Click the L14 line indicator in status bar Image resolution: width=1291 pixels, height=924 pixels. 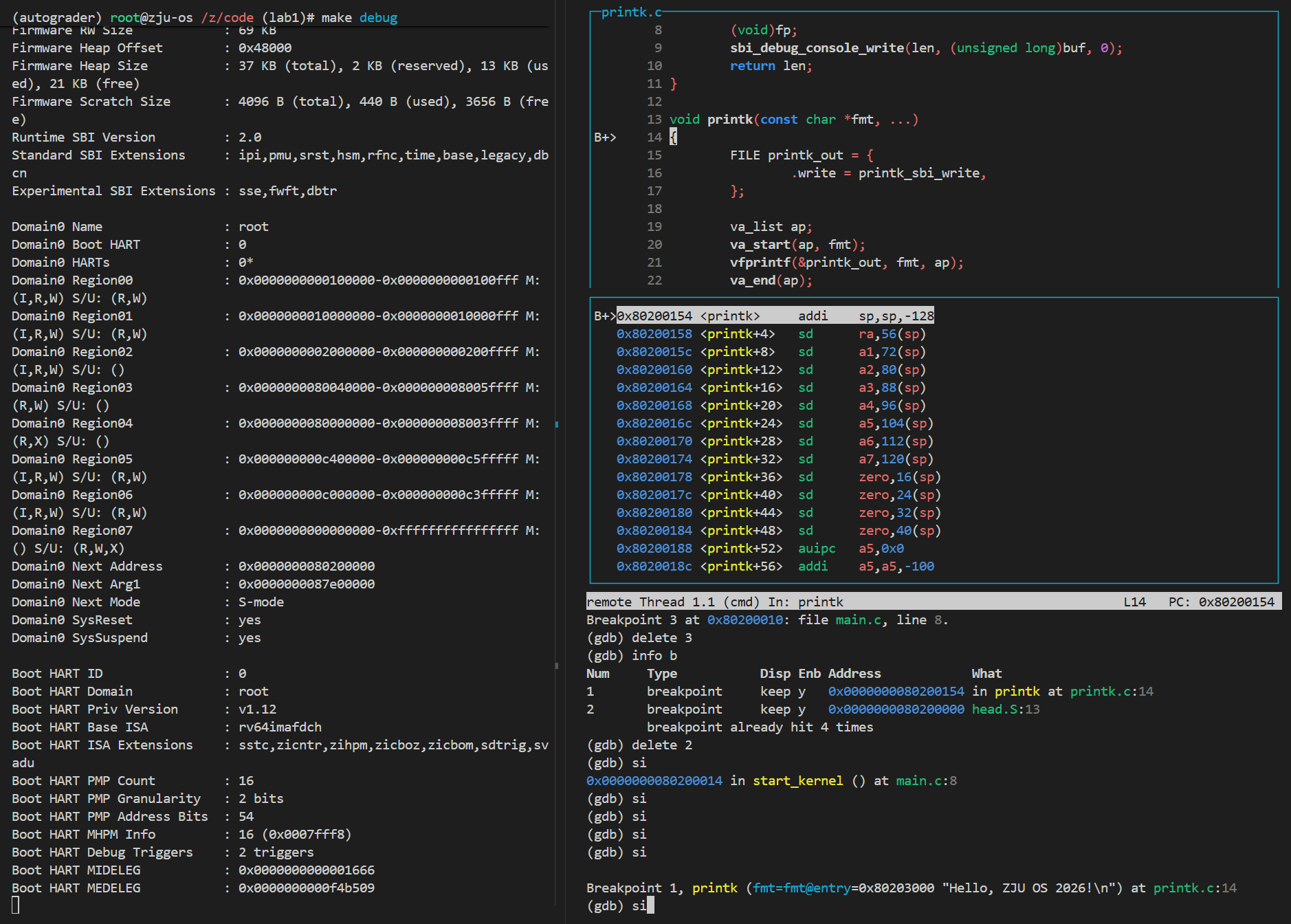[1134, 602]
